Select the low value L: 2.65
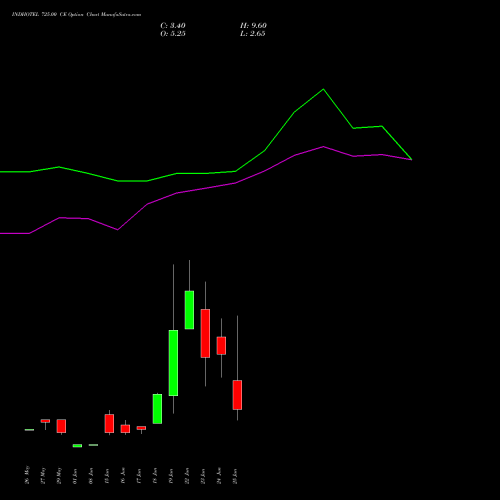The width and height of the screenshot is (500, 500). [253, 34]
